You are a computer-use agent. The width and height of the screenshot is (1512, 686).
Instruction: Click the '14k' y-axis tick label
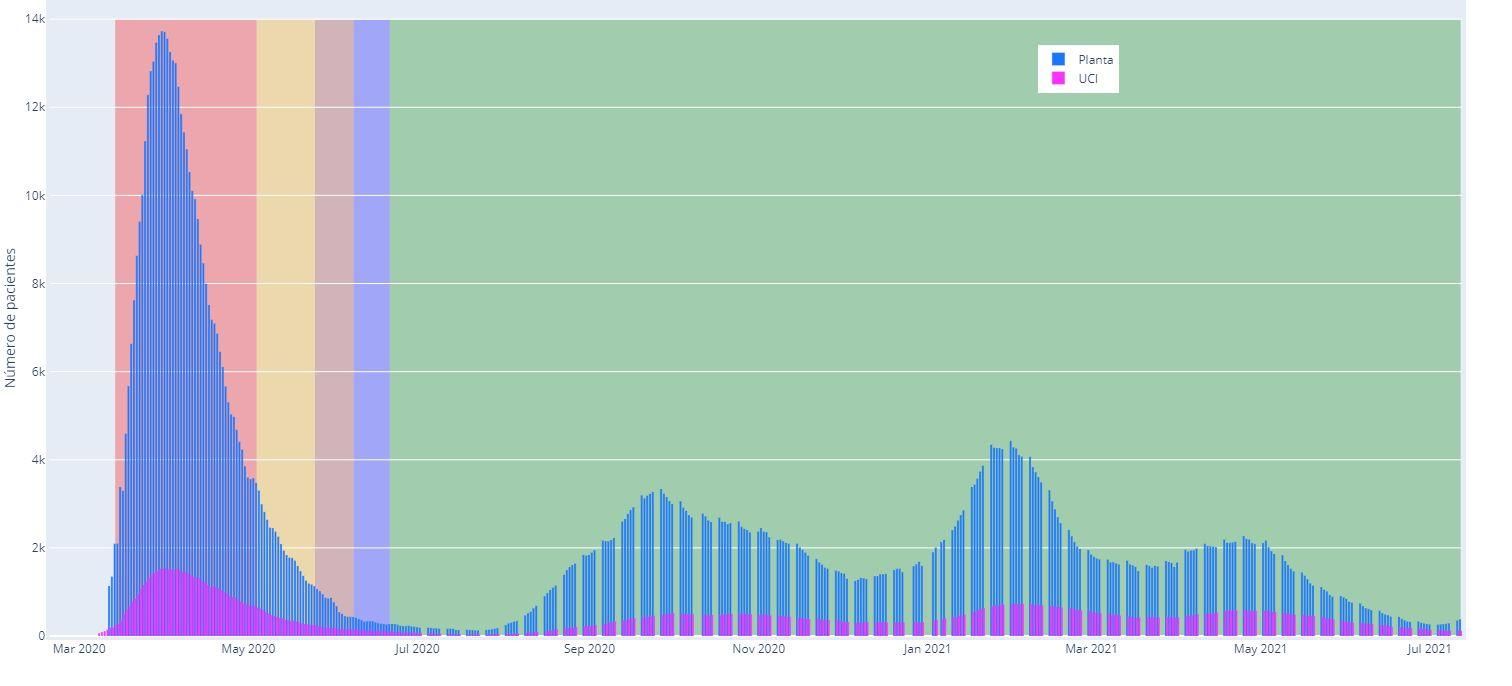click(x=34, y=19)
